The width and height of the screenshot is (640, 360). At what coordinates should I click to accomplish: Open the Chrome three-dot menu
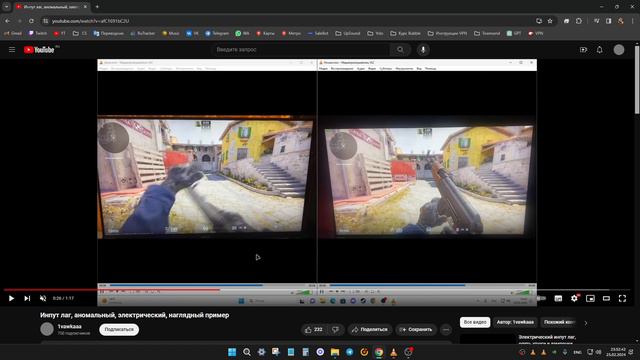(633, 21)
